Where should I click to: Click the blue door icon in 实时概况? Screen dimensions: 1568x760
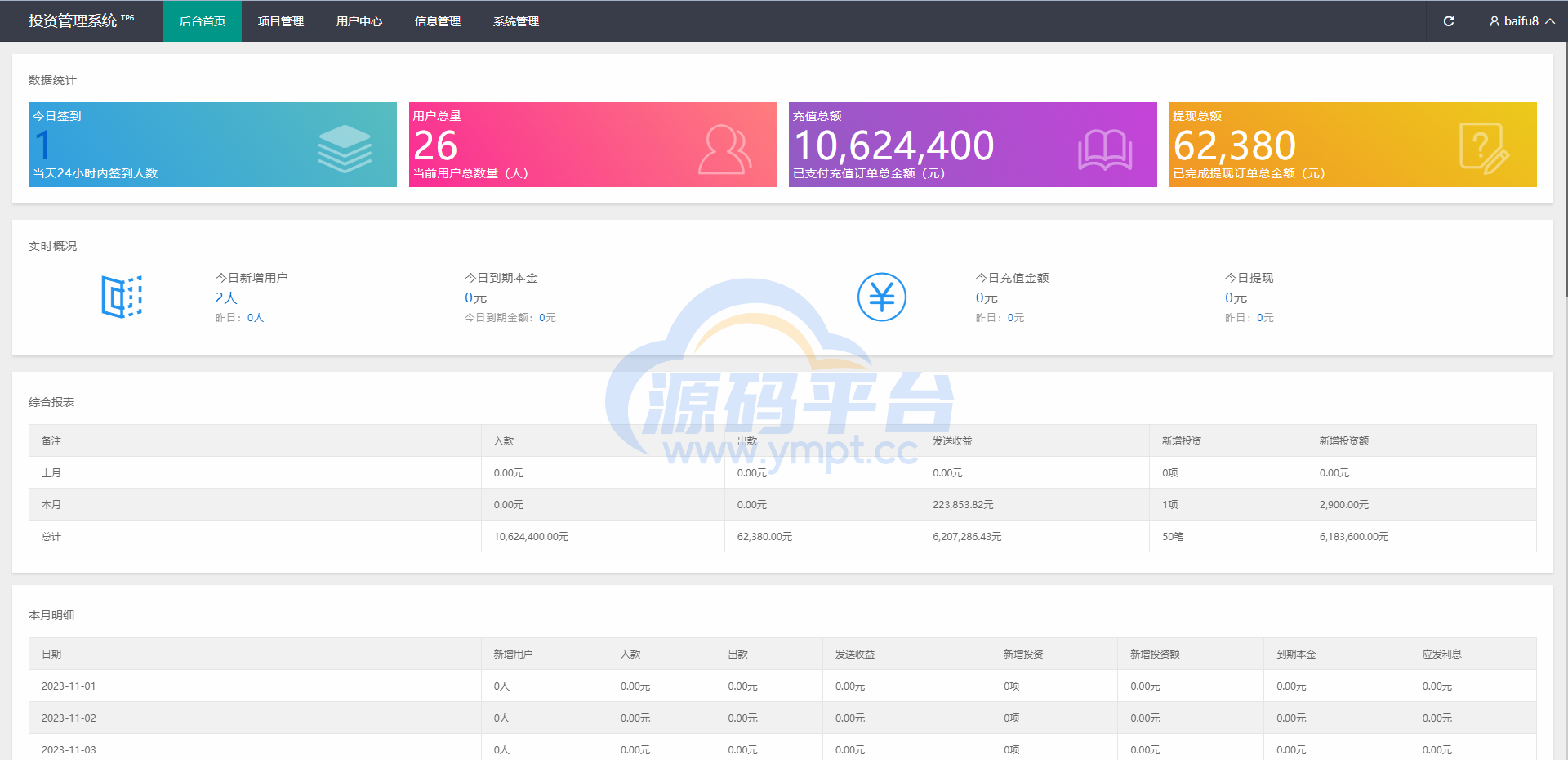pyautogui.click(x=122, y=297)
